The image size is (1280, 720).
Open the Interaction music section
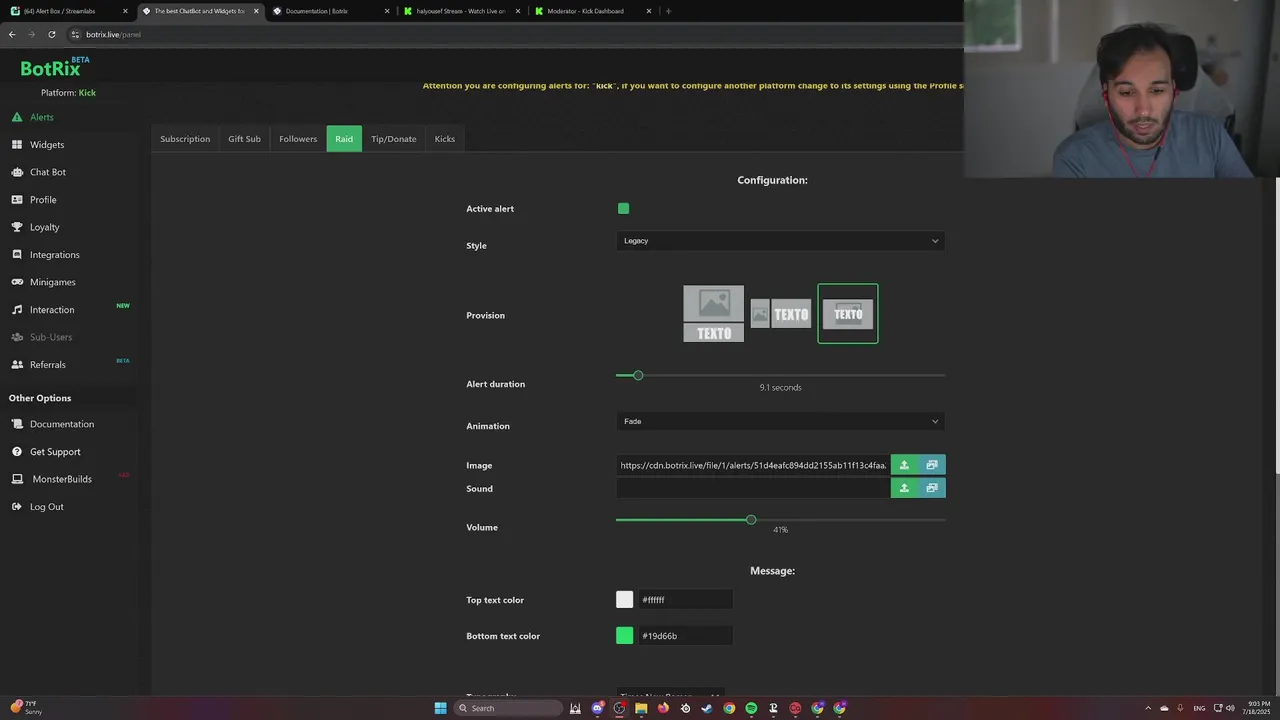point(51,310)
